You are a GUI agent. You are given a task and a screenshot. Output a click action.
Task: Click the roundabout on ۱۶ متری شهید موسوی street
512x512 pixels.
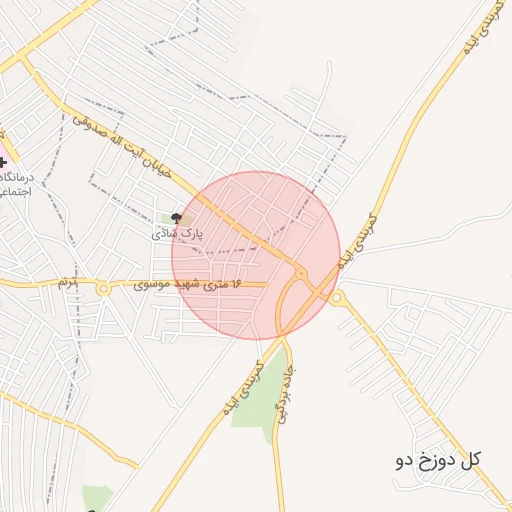[x=104, y=289]
